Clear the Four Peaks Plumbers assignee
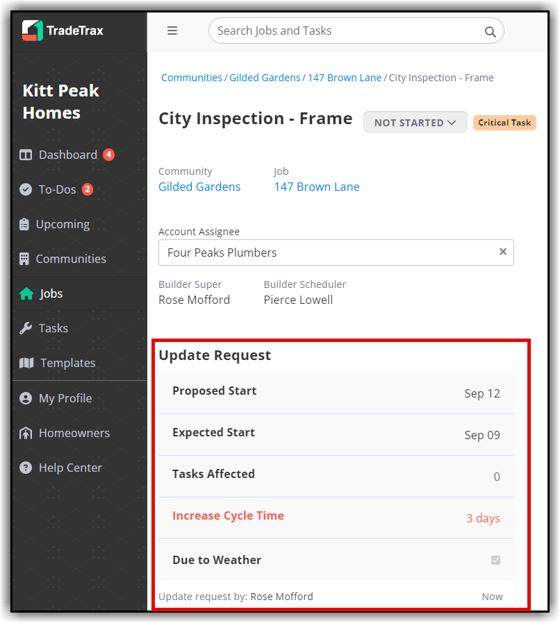This screenshot has width=560, height=623. [503, 252]
